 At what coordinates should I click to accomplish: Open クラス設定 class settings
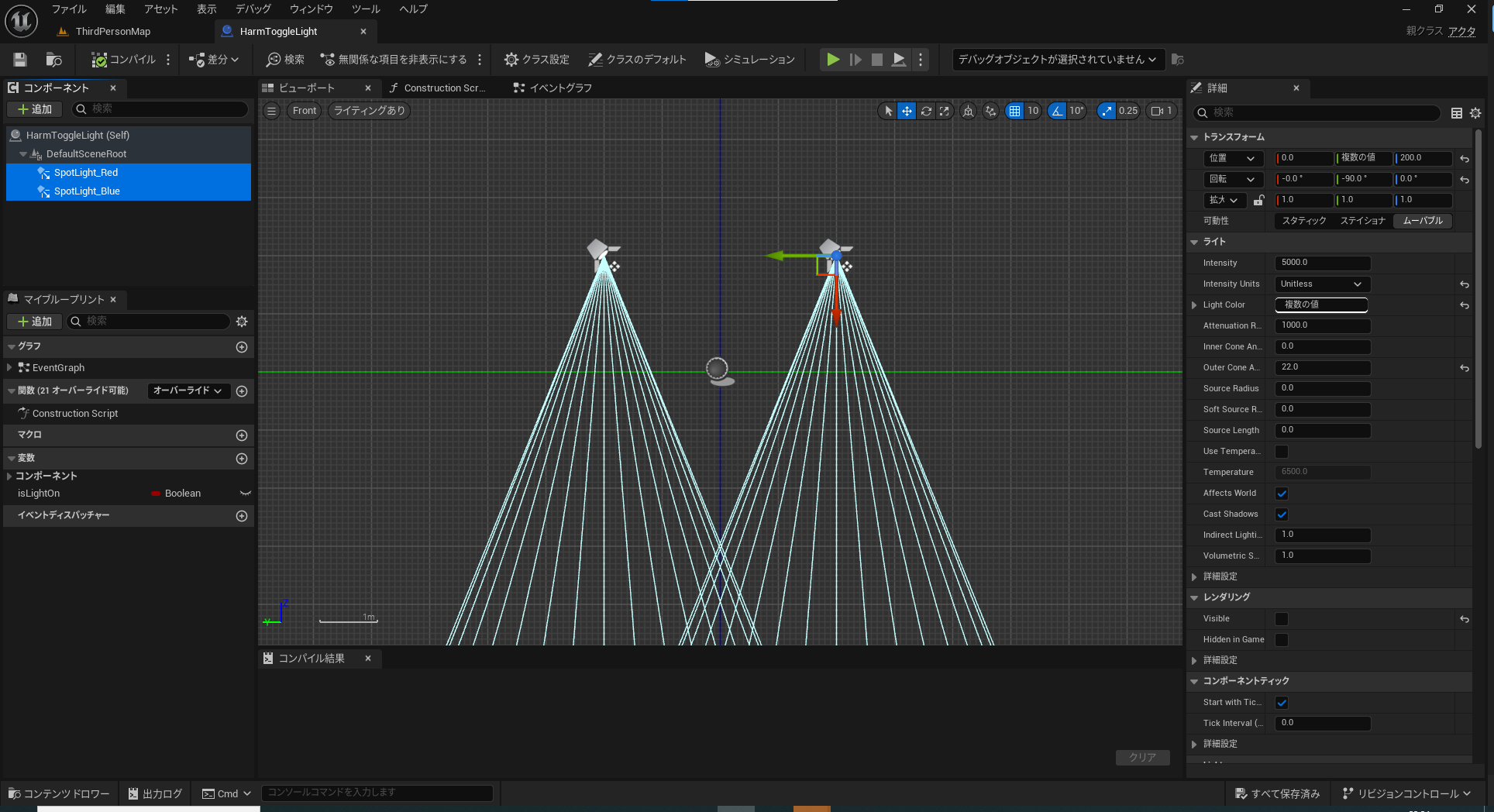(536, 60)
